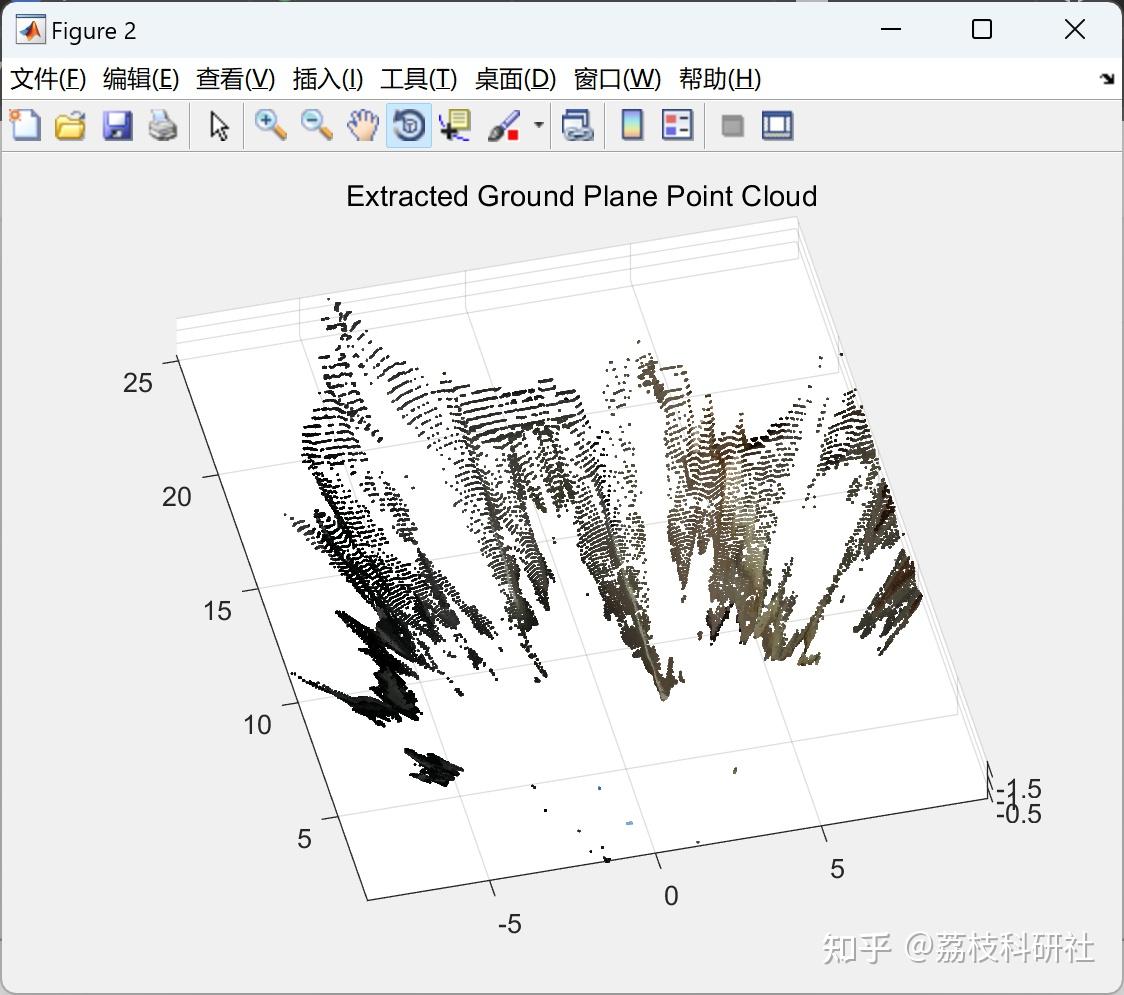Open the 工具(T) menu
The height and width of the screenshot is (995, 1124).
[x=418, y=79]
